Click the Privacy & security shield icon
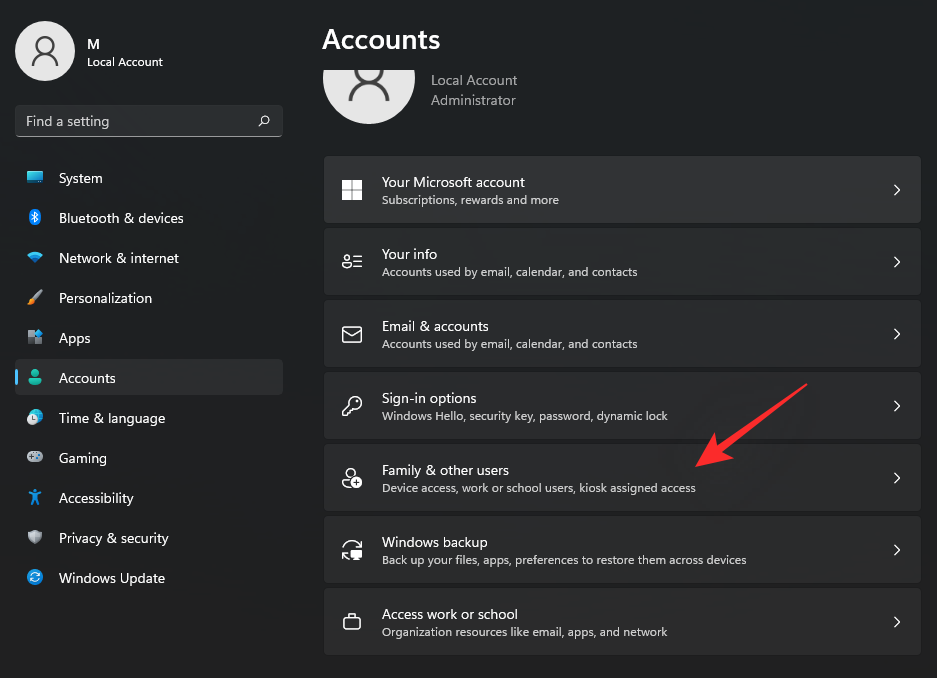937x678 pixels. pos(35,538)
